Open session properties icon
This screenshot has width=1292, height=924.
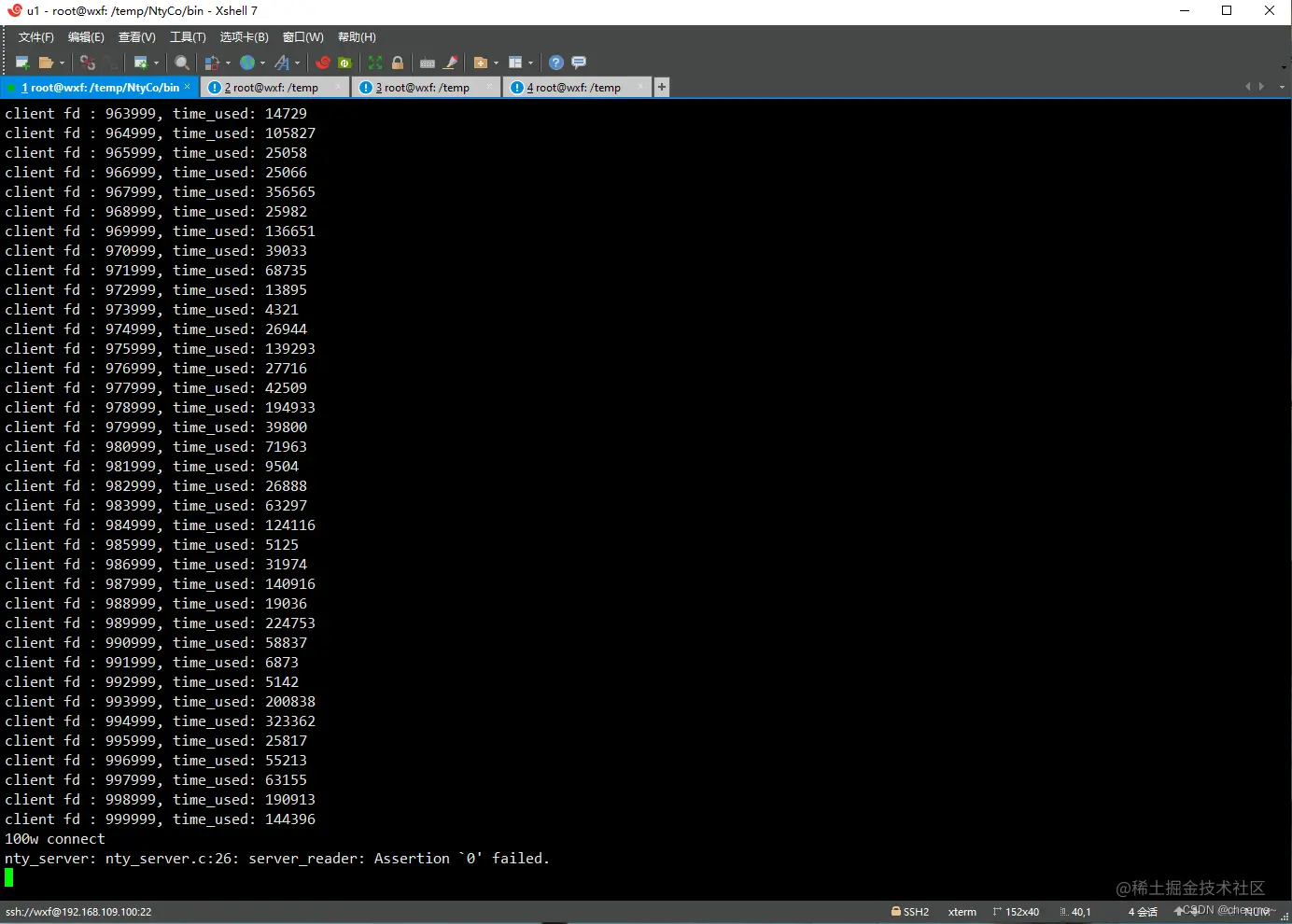coord(141,63)
